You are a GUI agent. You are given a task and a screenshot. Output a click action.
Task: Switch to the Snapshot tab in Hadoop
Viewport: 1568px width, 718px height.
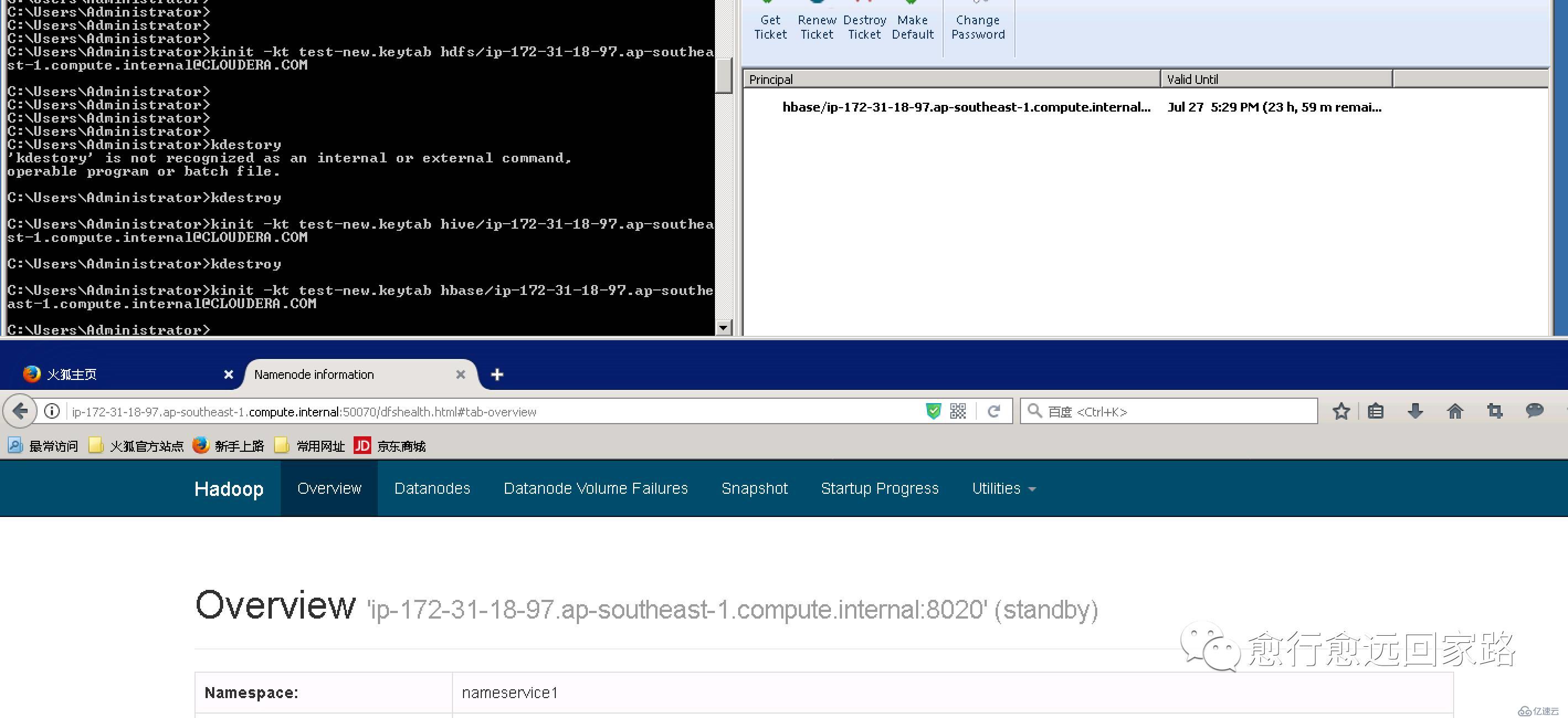753,488
